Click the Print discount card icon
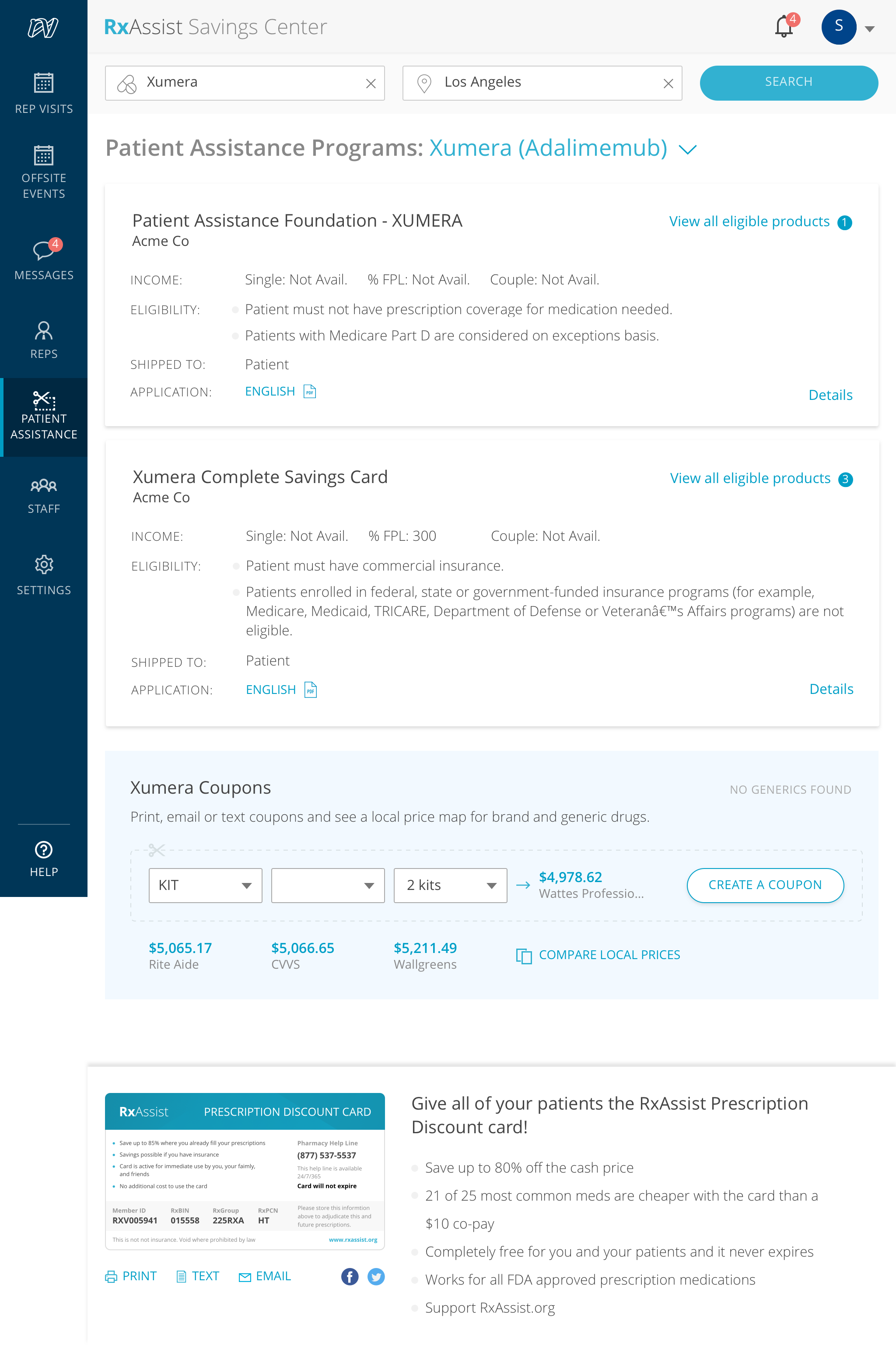 point(111,1276)
